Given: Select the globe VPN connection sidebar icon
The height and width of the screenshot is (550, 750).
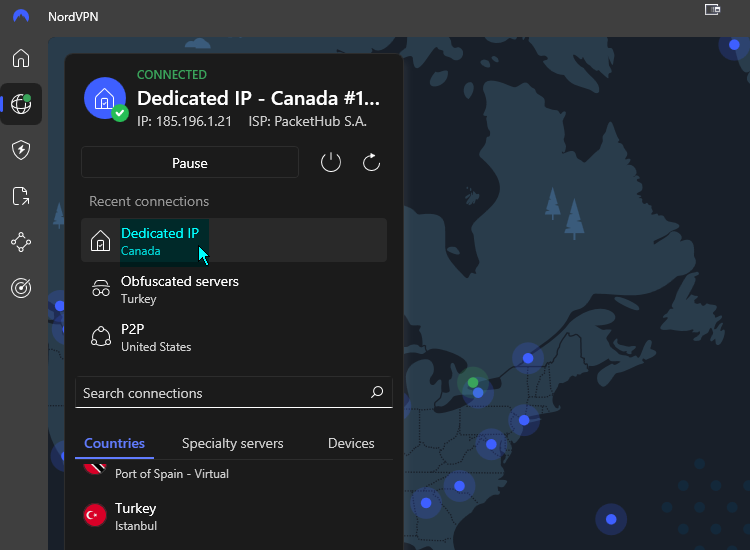Looking at the screenshot, I should click(x=21, y=104).
